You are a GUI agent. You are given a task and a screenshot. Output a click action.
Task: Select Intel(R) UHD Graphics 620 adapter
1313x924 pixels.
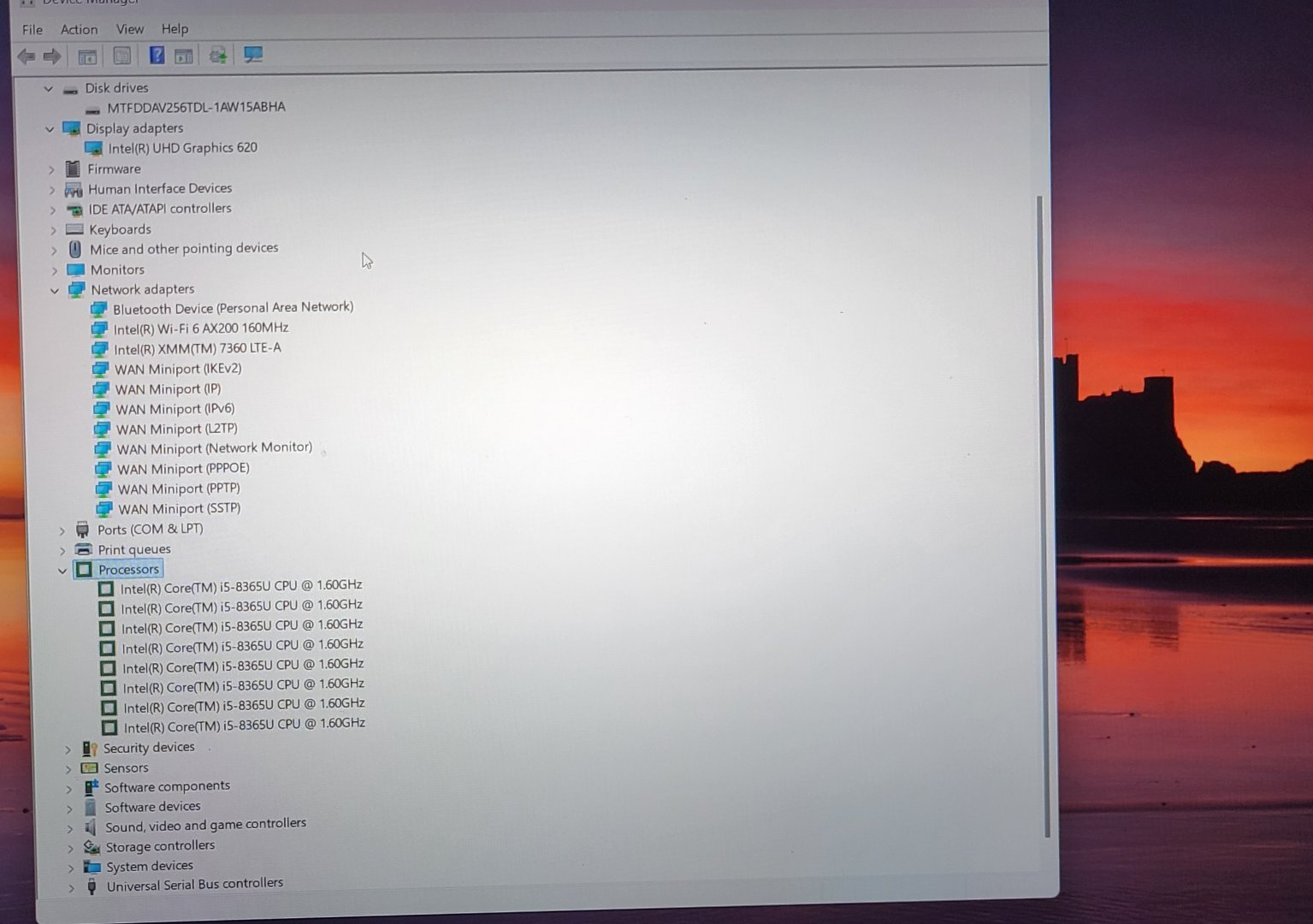[x=182, y=147]
